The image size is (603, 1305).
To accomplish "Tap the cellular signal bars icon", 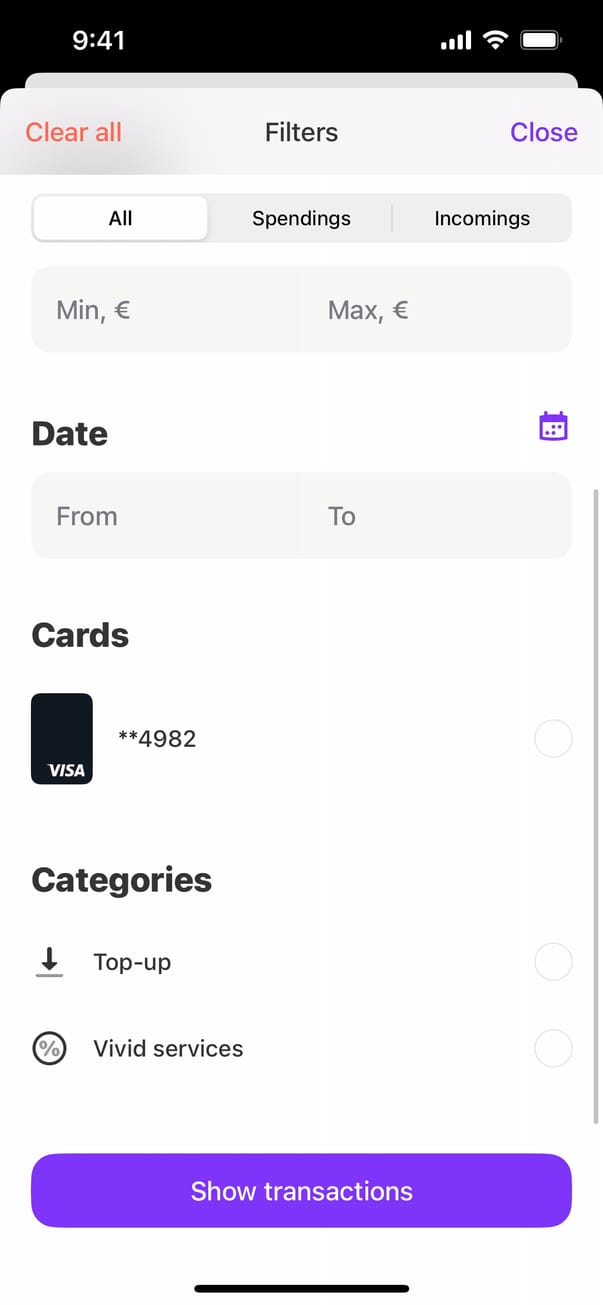I will (455, 41).
